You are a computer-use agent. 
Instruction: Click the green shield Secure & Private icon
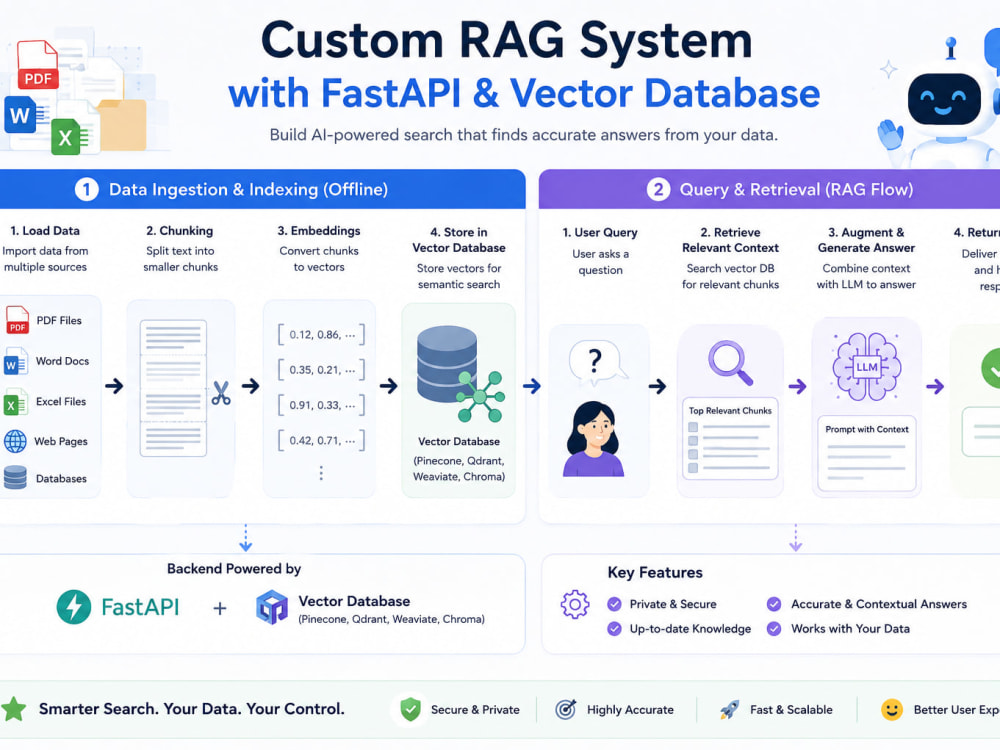coord(411,709)
